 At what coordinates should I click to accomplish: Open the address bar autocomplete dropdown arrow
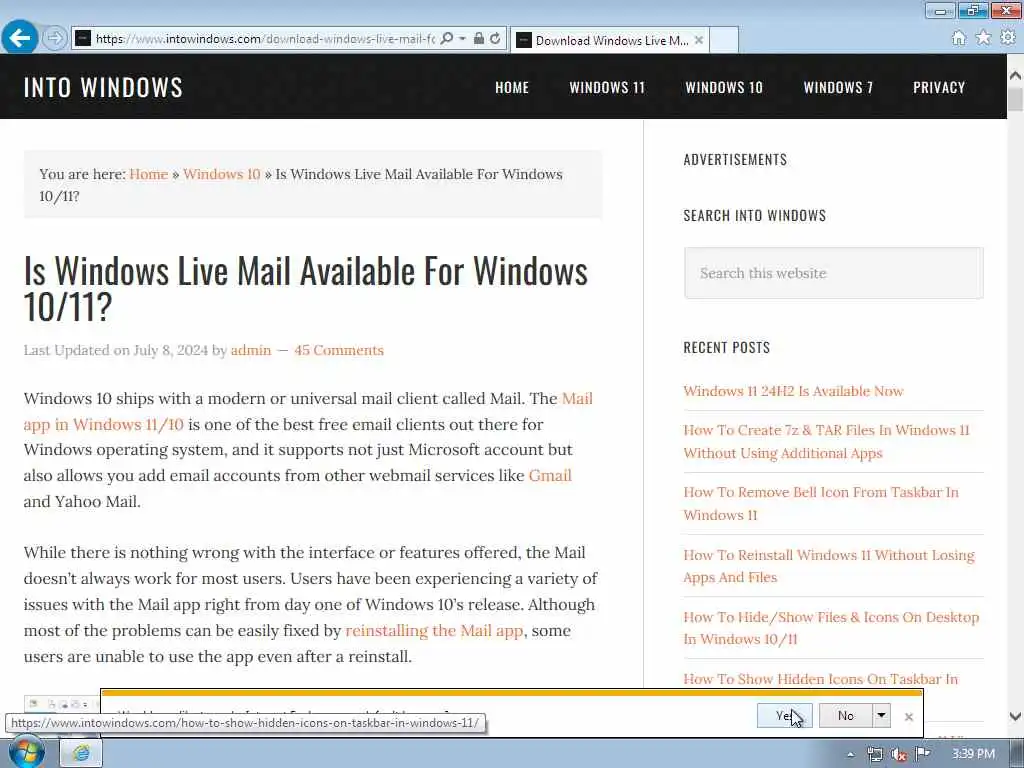pos(462,39)
